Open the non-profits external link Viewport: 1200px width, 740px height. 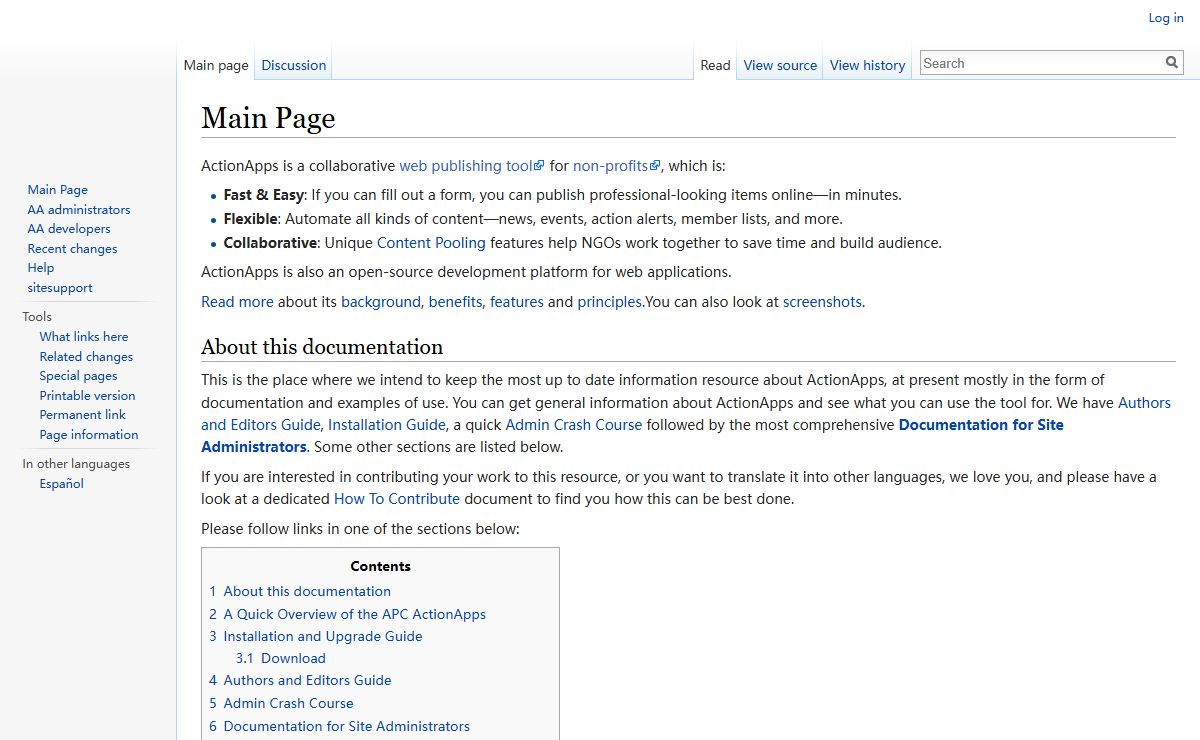coord(617,166)
